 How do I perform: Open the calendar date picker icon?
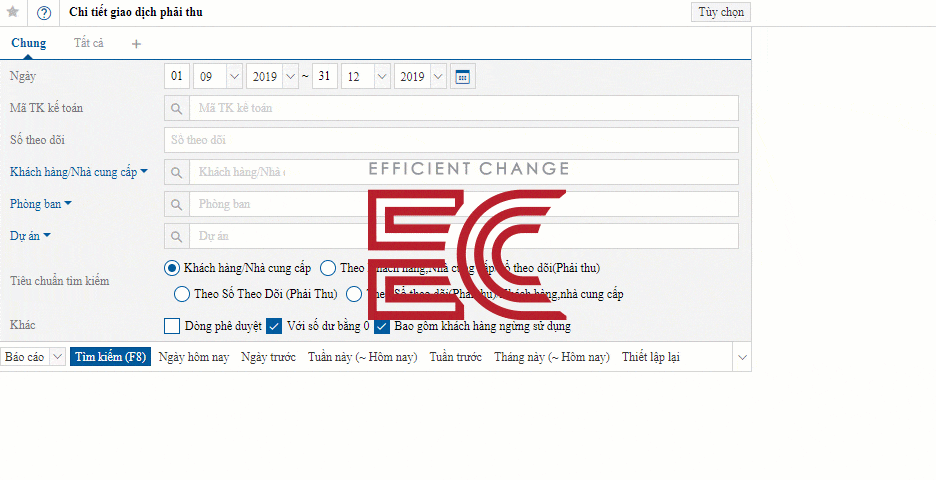(463, 76)
